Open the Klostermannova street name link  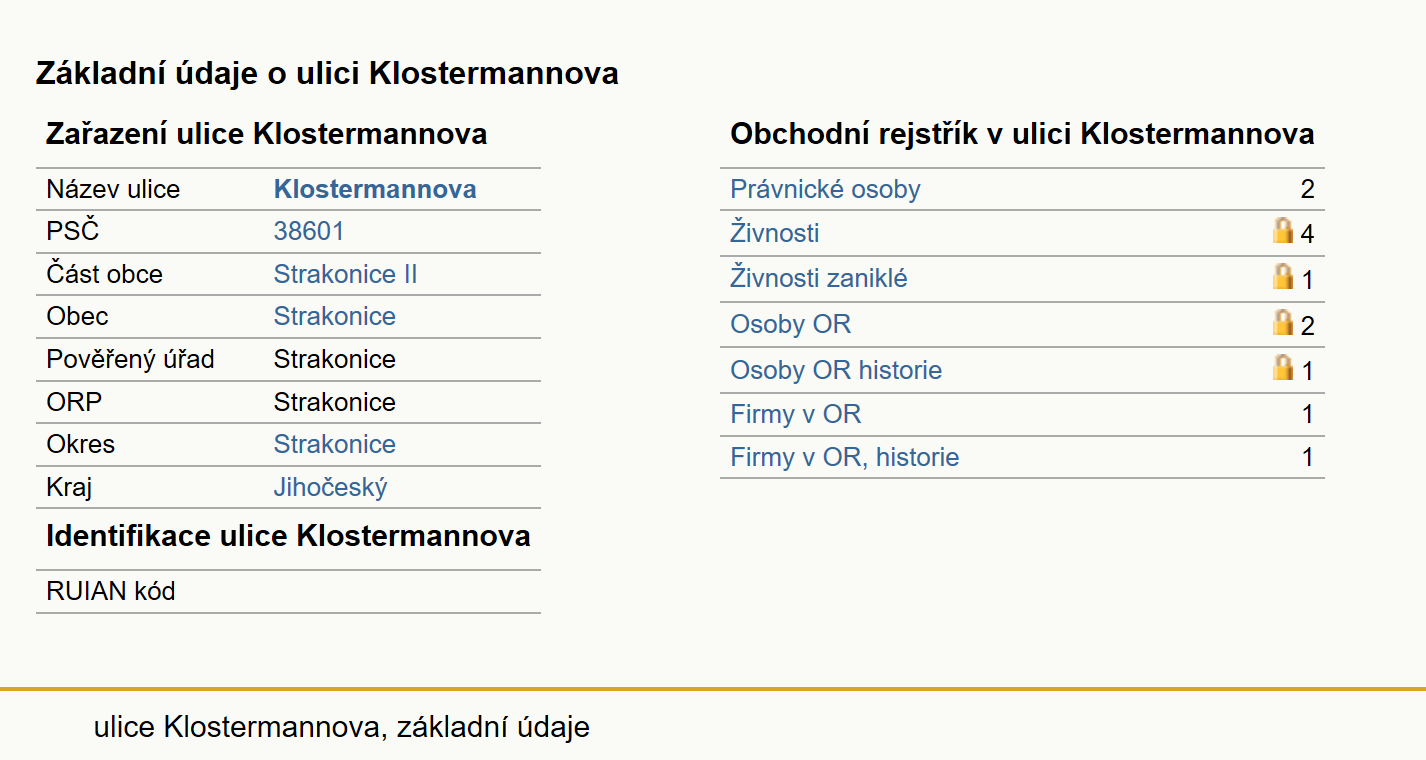click(375, 189)
